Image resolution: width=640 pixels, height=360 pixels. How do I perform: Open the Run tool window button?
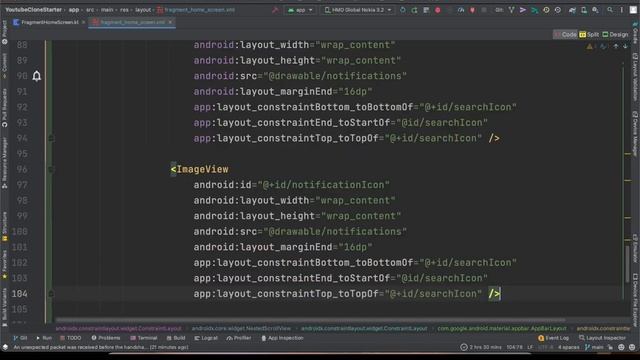pos(44,338)
